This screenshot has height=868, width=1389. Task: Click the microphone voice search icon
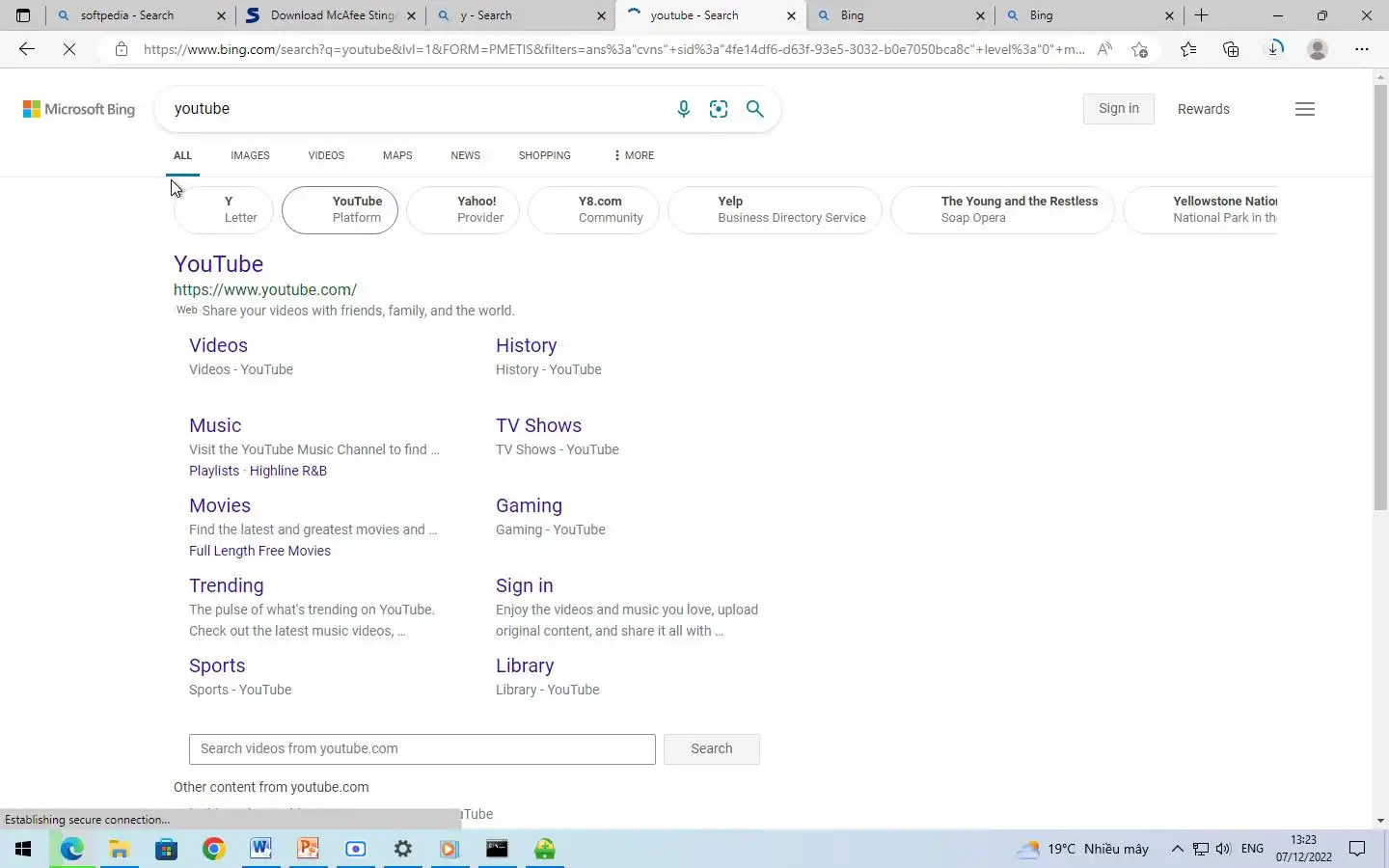tap(684, 109)
